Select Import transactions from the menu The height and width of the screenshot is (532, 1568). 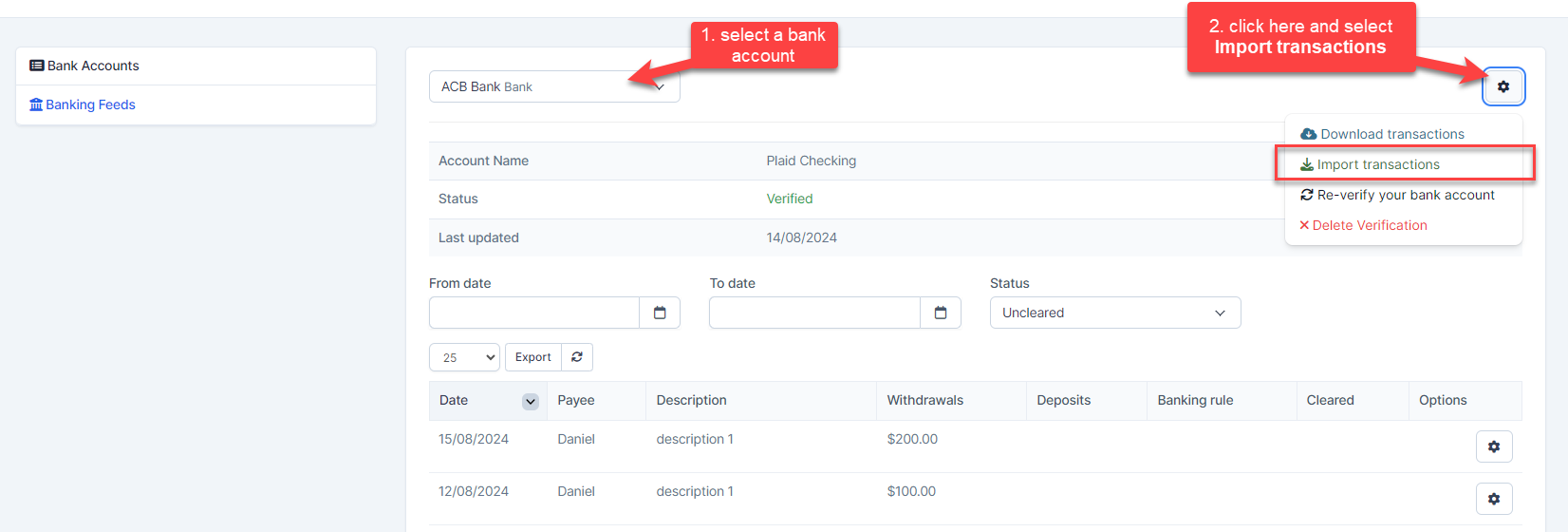(1378, 164)
